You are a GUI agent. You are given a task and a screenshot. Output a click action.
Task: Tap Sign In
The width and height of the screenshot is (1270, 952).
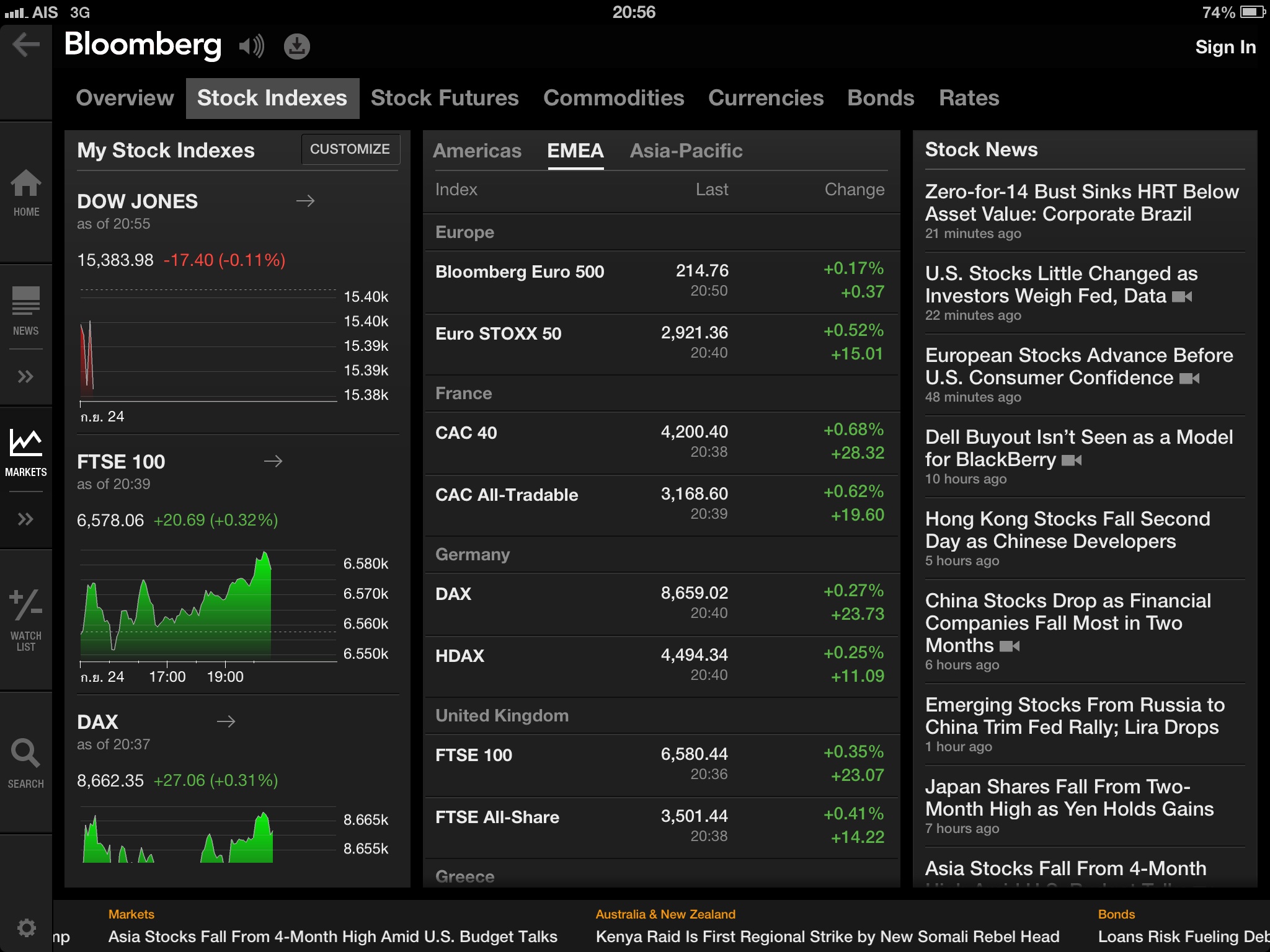coord(1225,47)
